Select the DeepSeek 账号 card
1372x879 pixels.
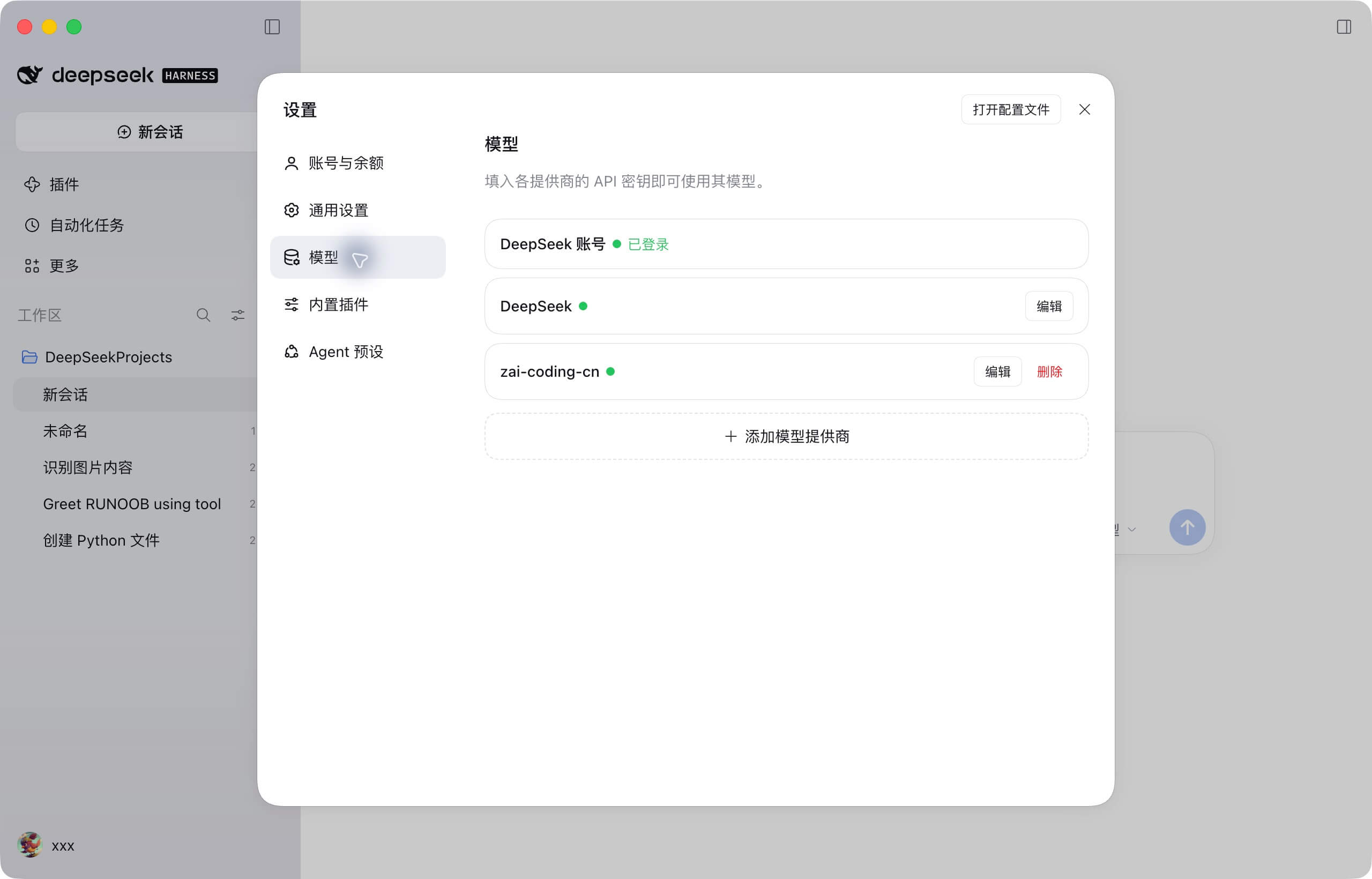click(x=786, y=244)
